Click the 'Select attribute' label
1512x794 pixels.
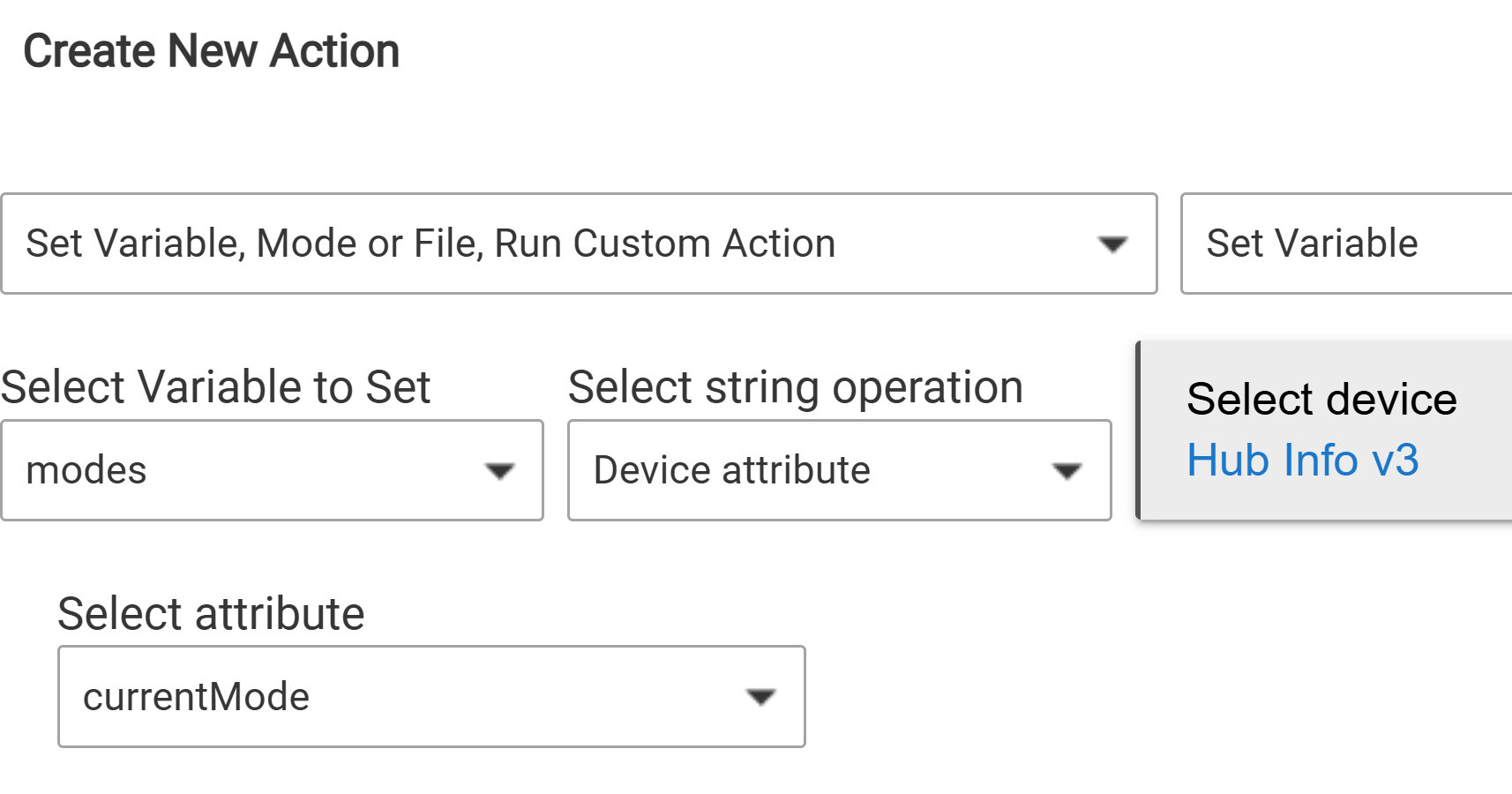tap(211, 614)
